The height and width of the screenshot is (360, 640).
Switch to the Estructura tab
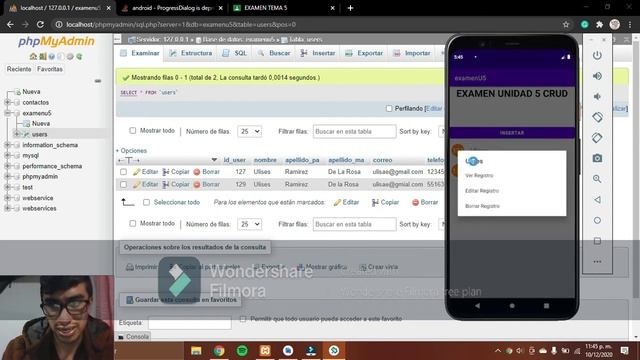(191, 53)
